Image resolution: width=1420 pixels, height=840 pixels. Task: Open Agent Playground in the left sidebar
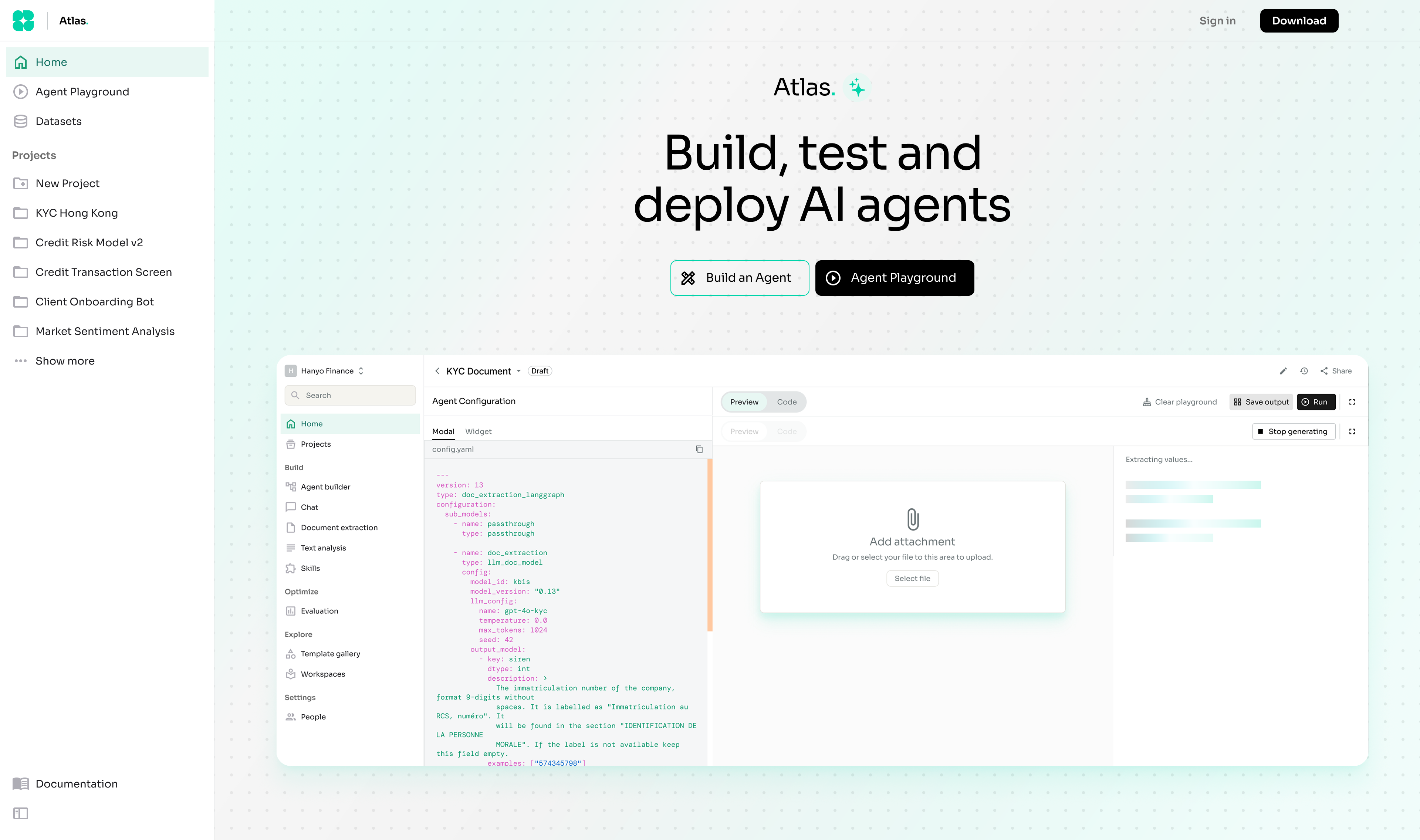(107, 92)
